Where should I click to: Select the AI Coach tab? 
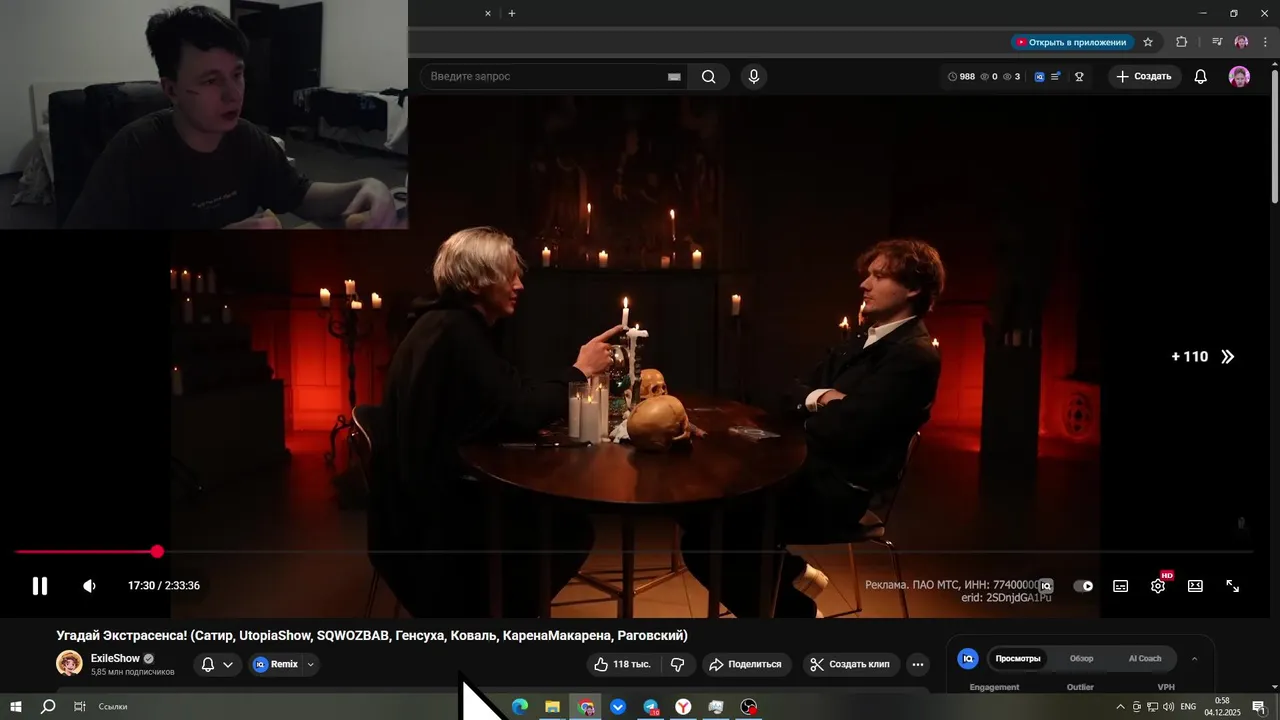tap(1145, 658)
